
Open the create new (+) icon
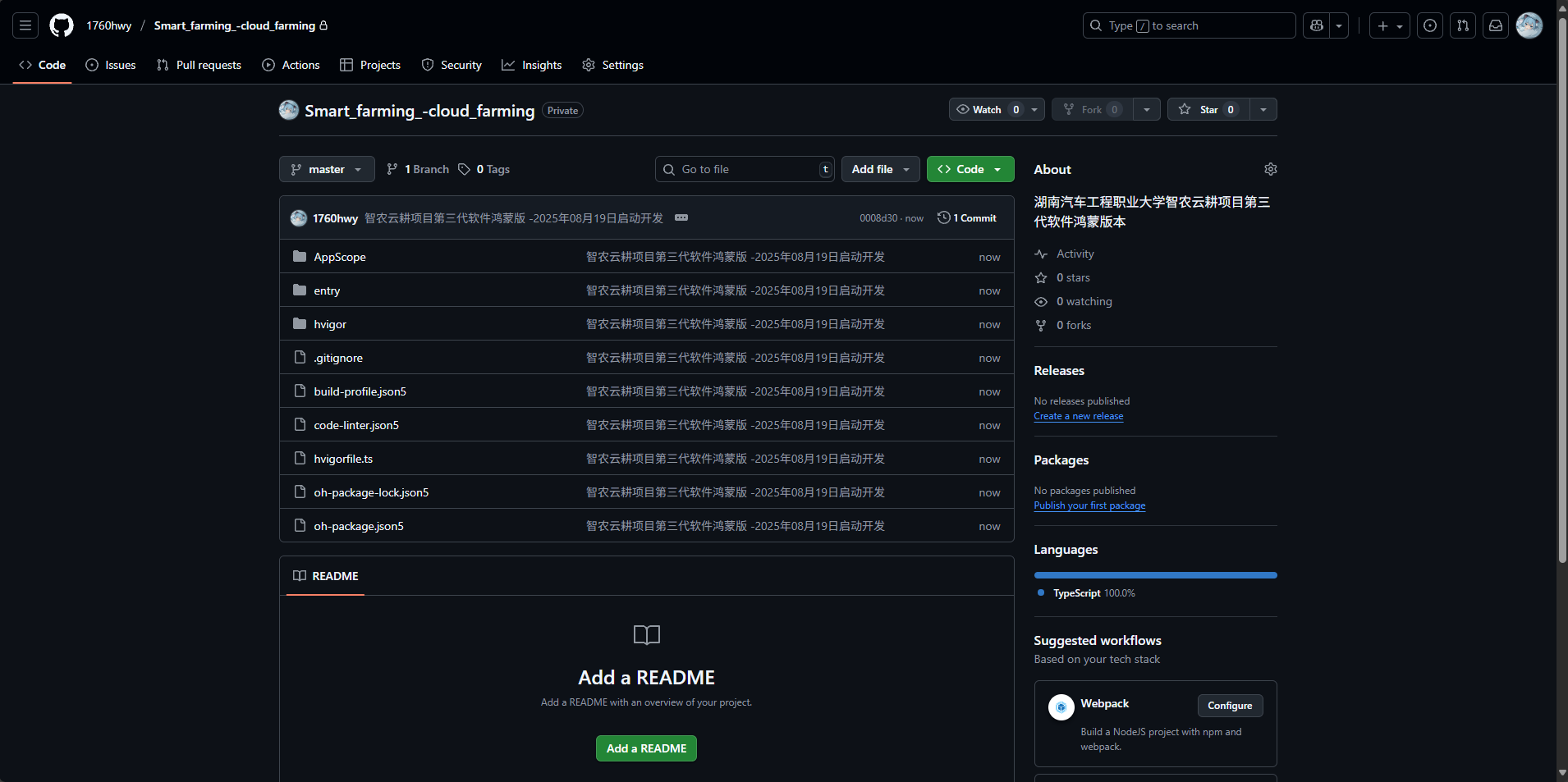1382,25
